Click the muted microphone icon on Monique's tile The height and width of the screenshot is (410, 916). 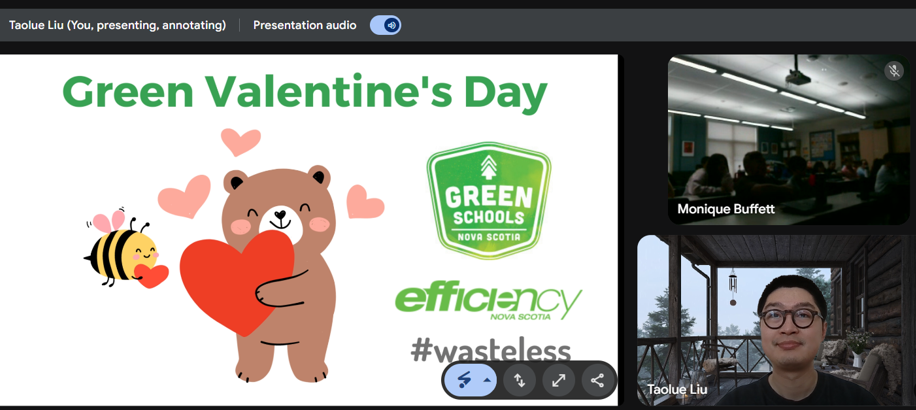(893, 71)
